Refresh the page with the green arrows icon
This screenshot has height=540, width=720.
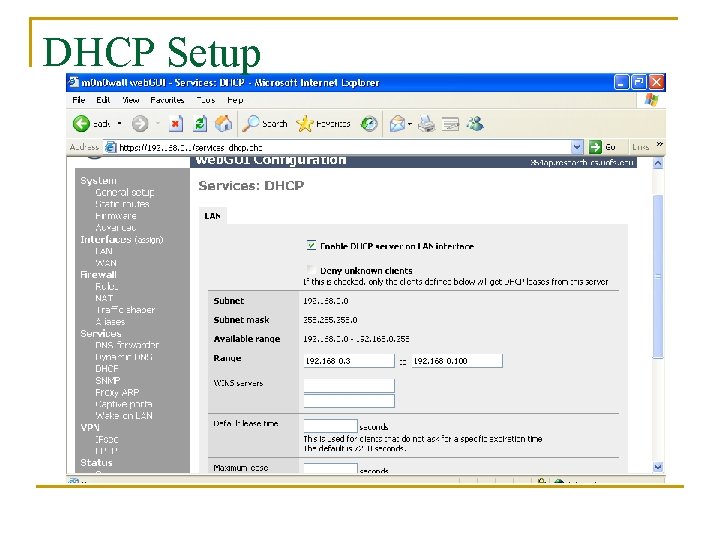[200, 124]
